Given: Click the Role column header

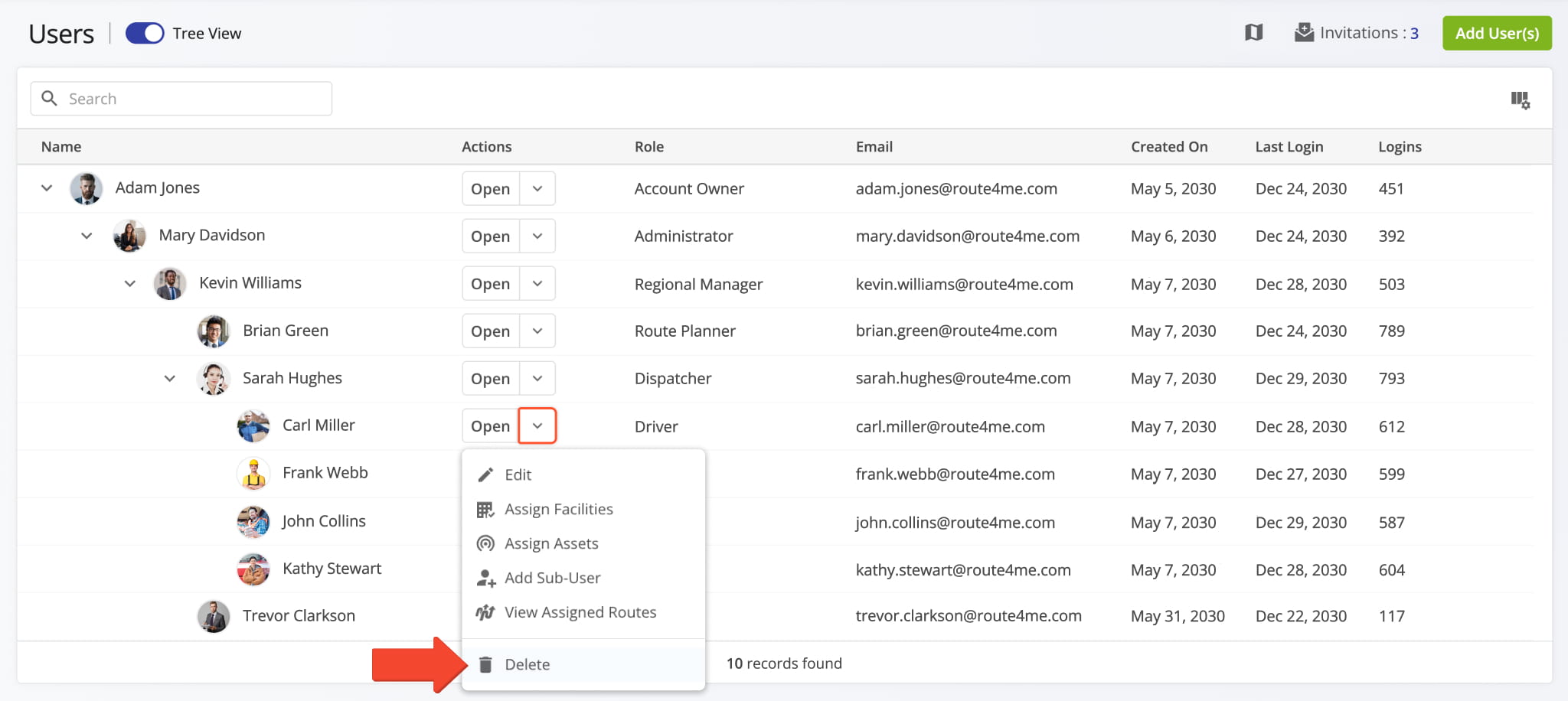Looking at the screenshot, I should 649,146.
